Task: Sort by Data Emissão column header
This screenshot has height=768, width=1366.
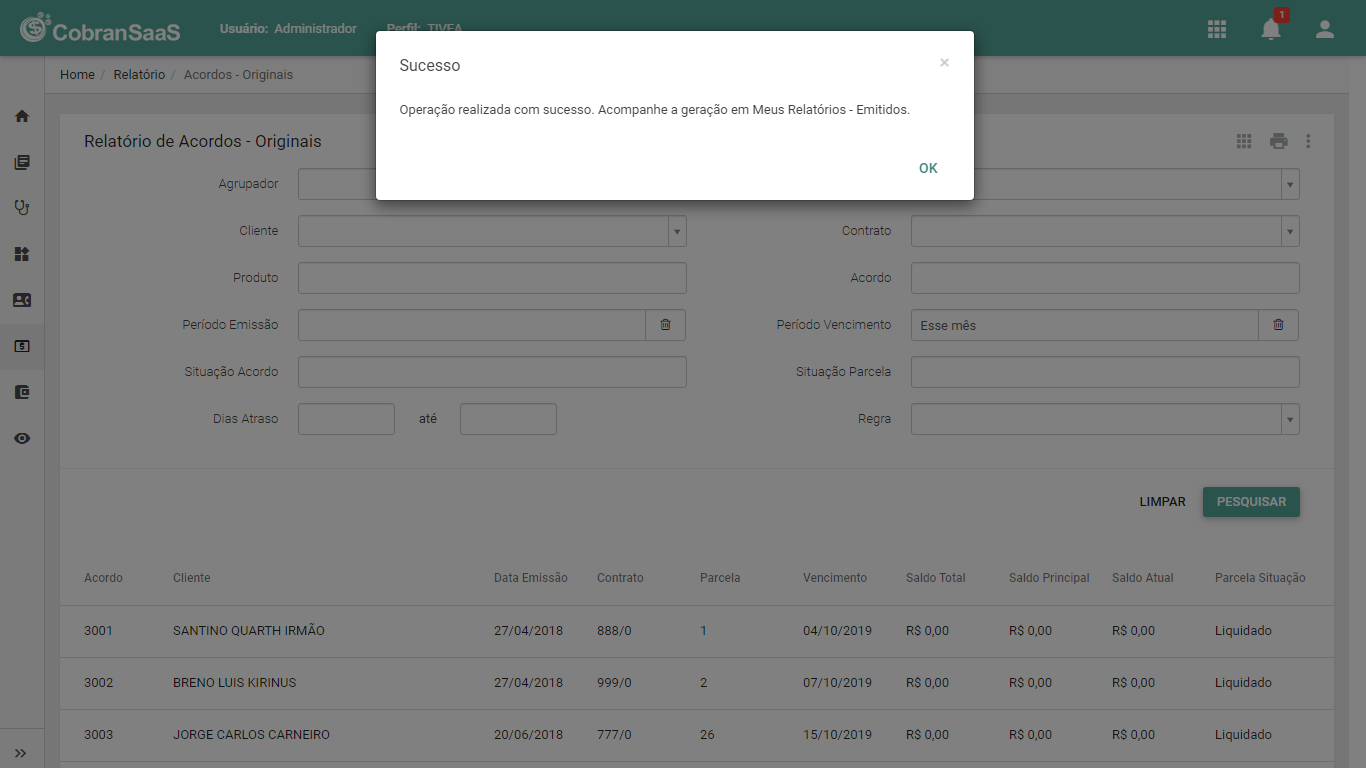Action: pos(530,578)
